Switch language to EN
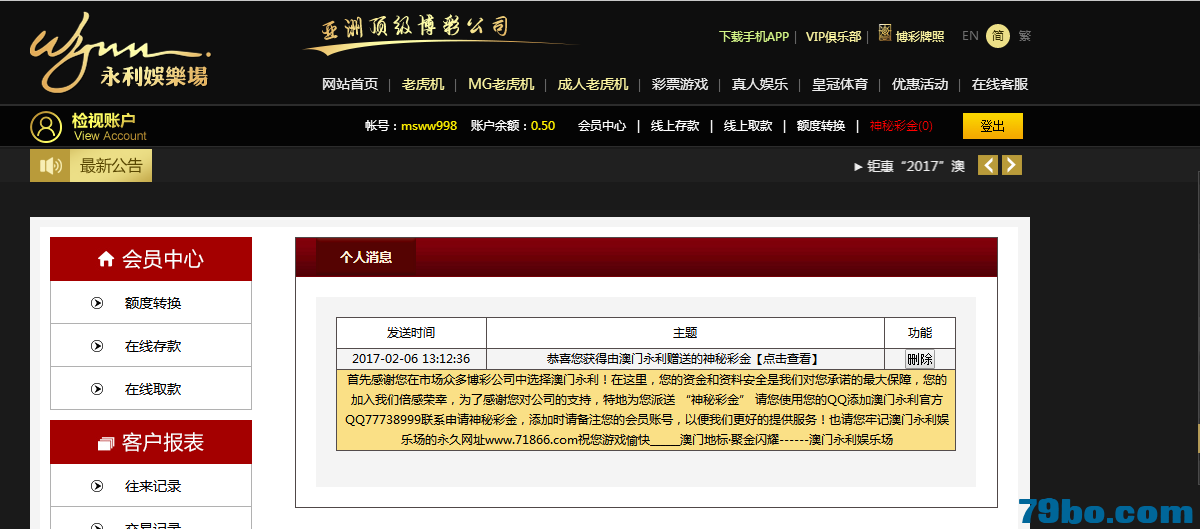 coord(970,36)
